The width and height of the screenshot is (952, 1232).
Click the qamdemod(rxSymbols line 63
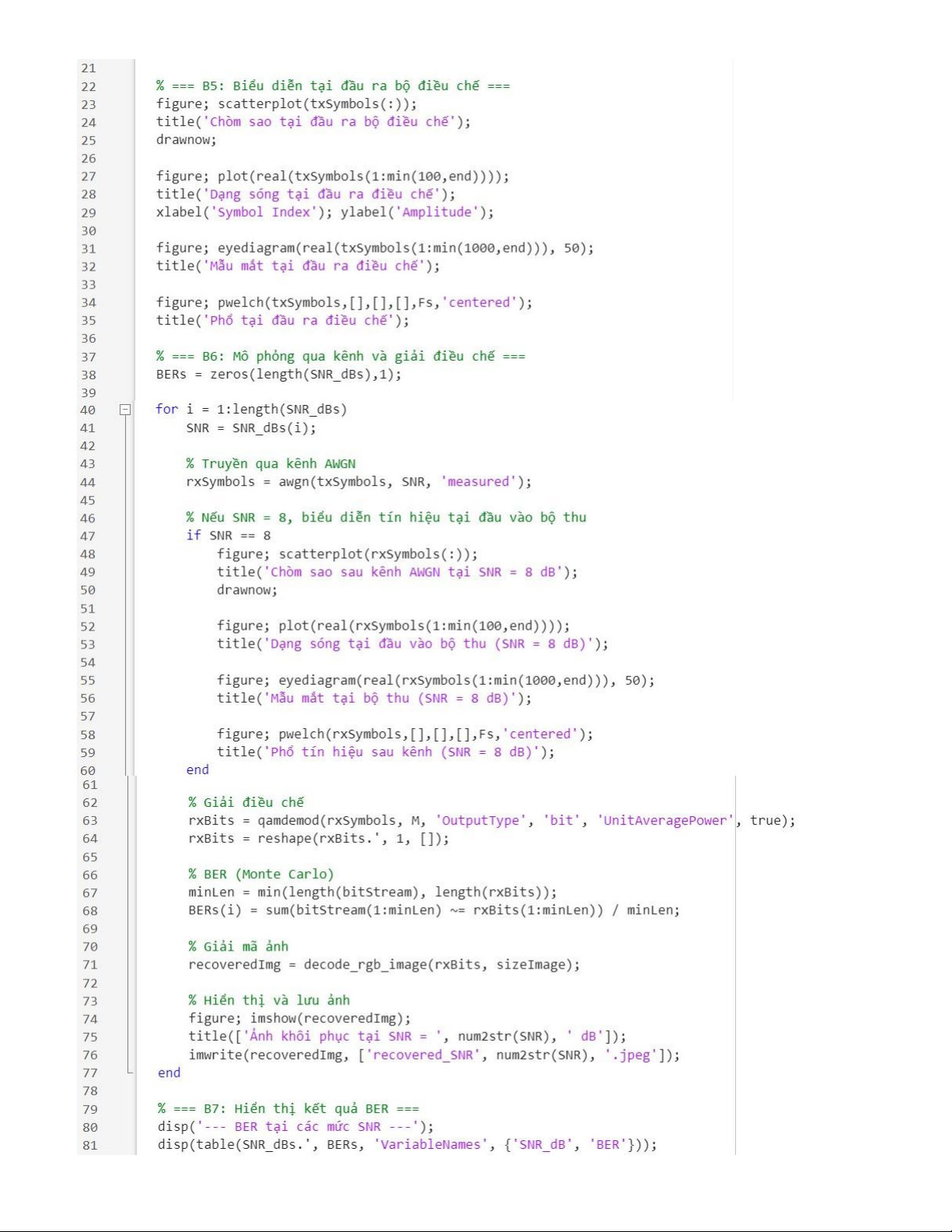[492, 820]
